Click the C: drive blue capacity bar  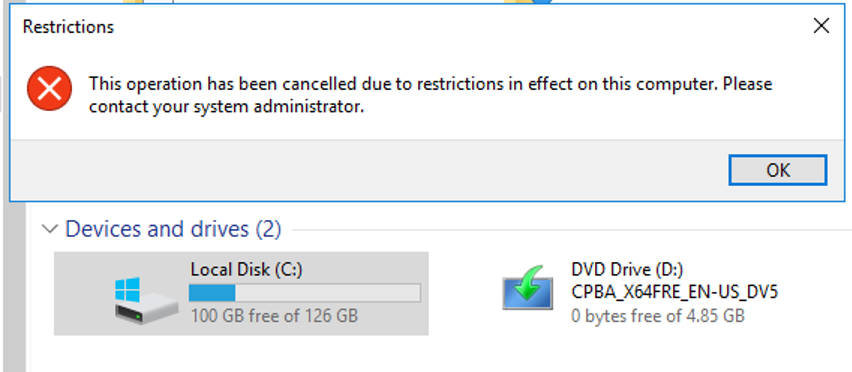pyautogui.click(x=305, y=293)
